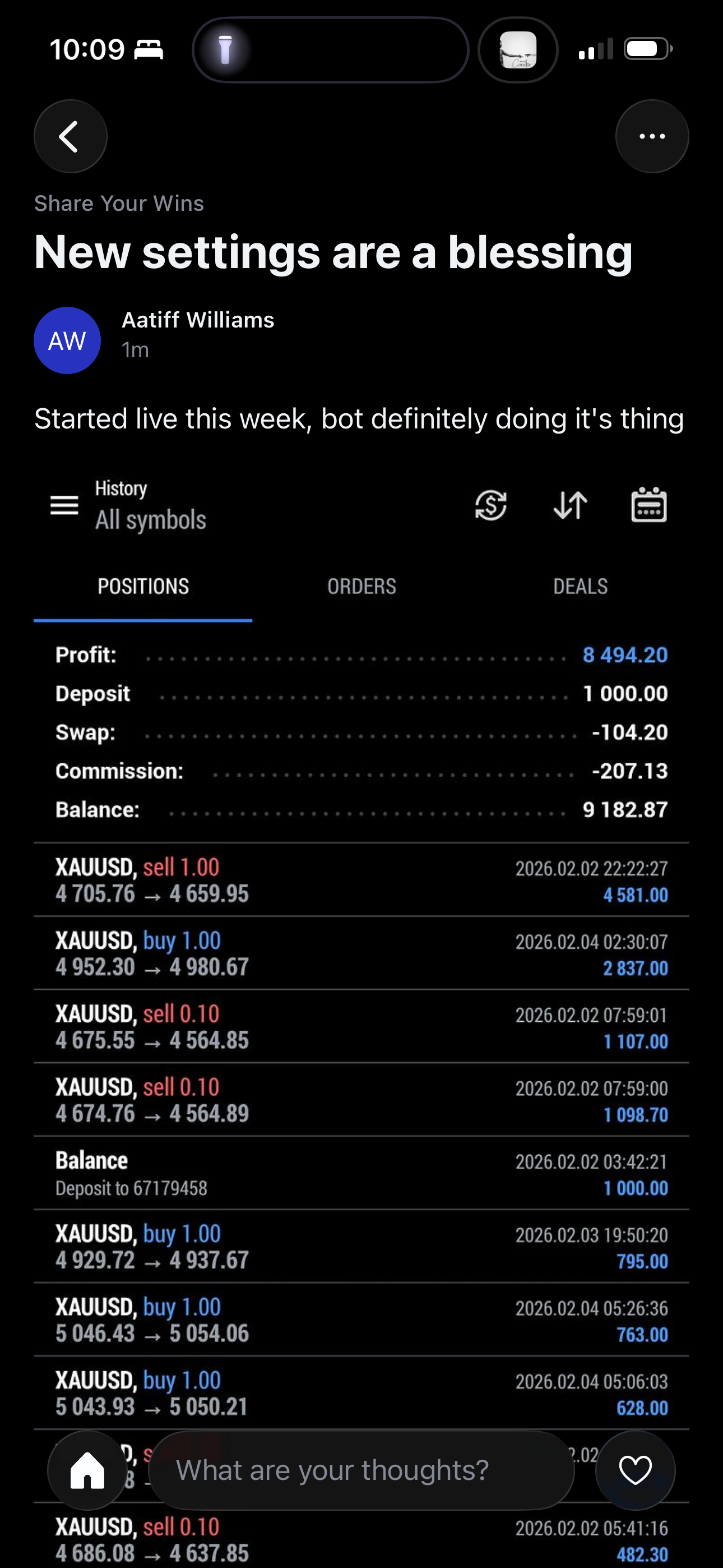
Task: Switch to the DEALS tab
Action: pyautogui.click(x=580, y=586)
